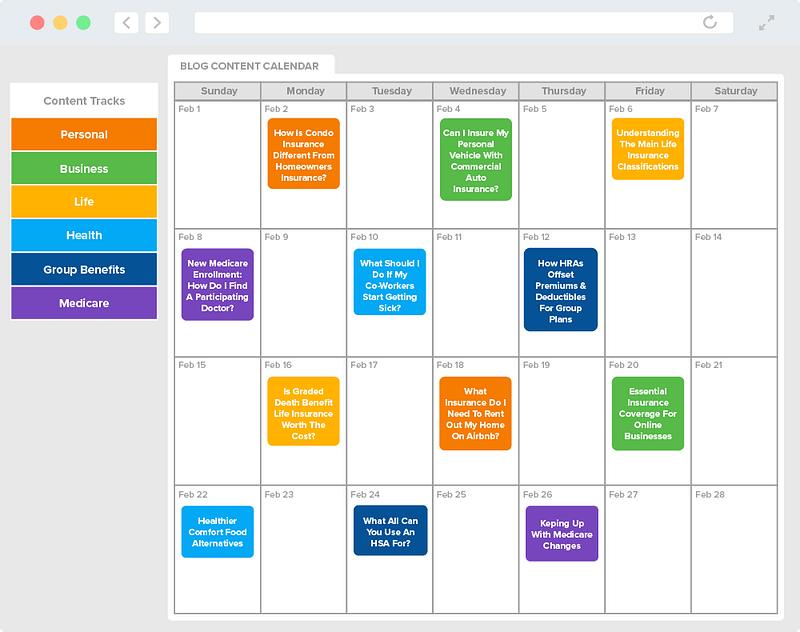Select the green Business content track
Image resolution: width=800 pixels, height=632 pixels.
click(84, 168)
